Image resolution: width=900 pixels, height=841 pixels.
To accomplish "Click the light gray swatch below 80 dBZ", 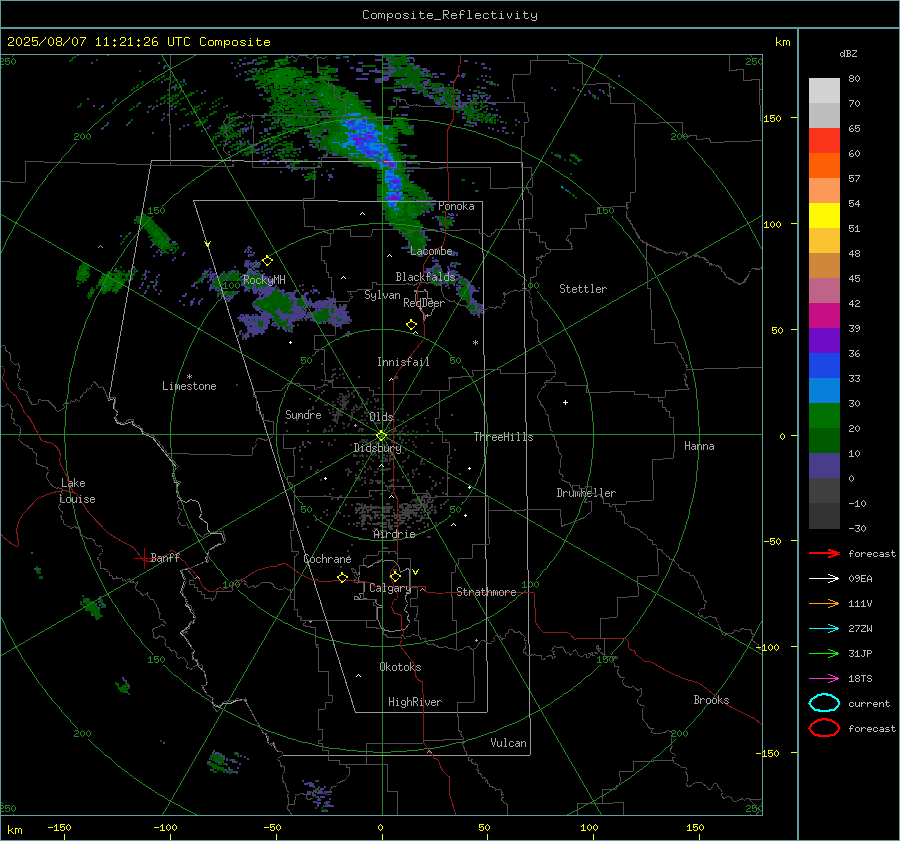I will pyautogui.click(x=824, y=91).
